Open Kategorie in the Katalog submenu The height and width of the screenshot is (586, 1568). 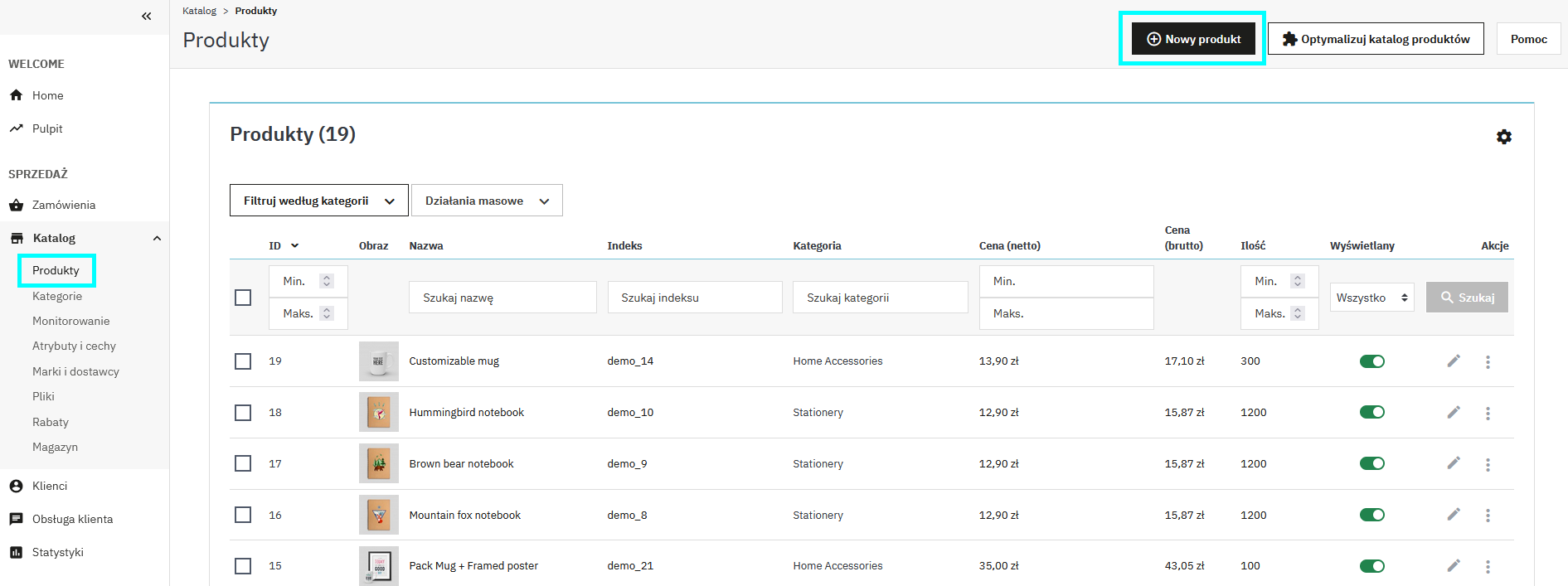click(57, 296)
